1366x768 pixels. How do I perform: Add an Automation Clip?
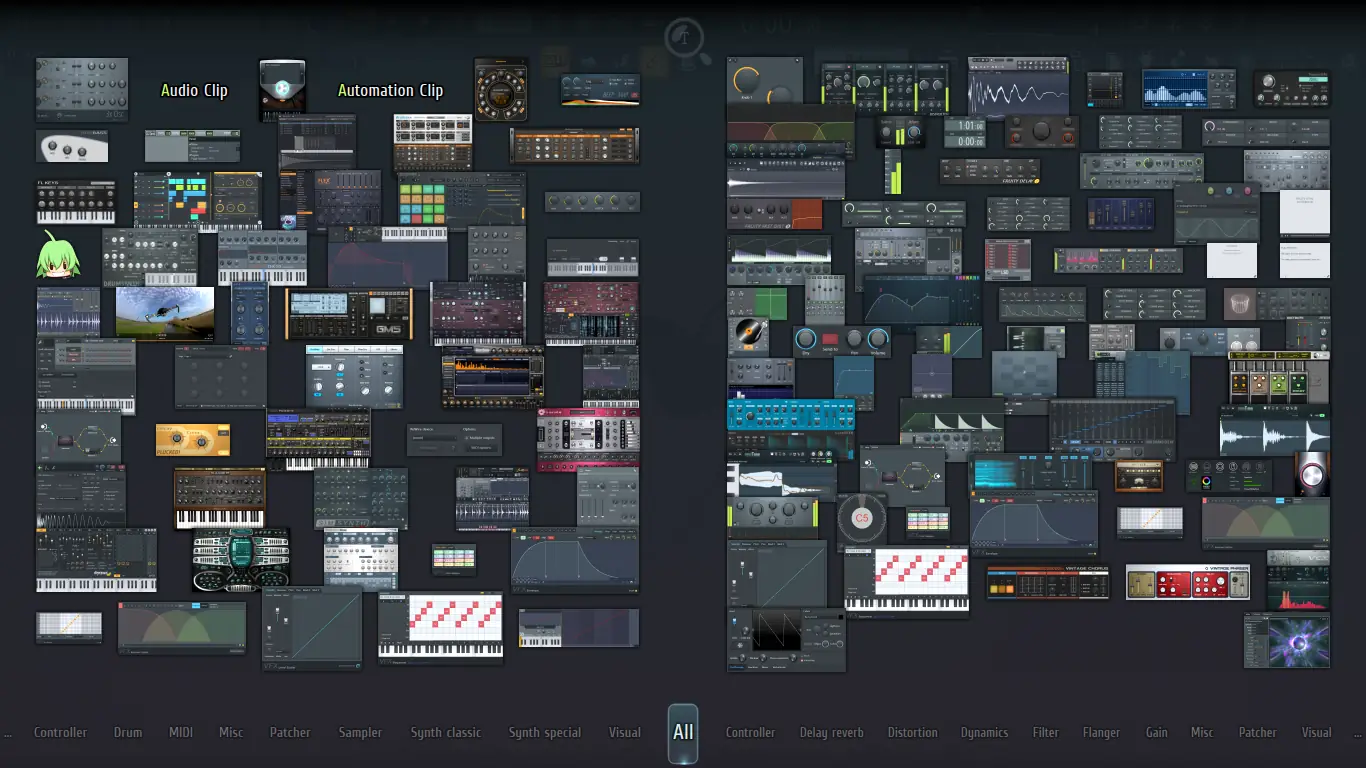click(x=390, y=90)
